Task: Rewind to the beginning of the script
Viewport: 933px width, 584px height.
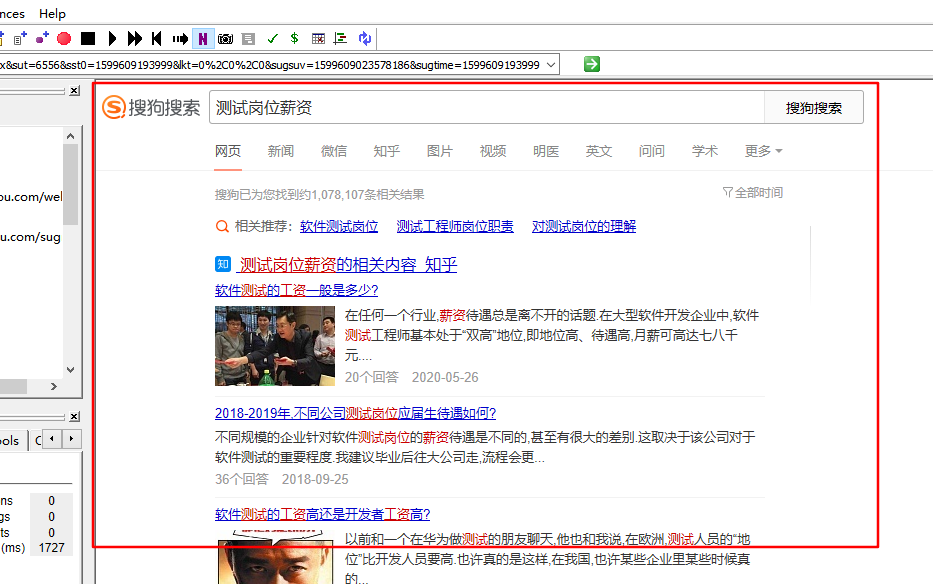Action: tap(156, 38)
